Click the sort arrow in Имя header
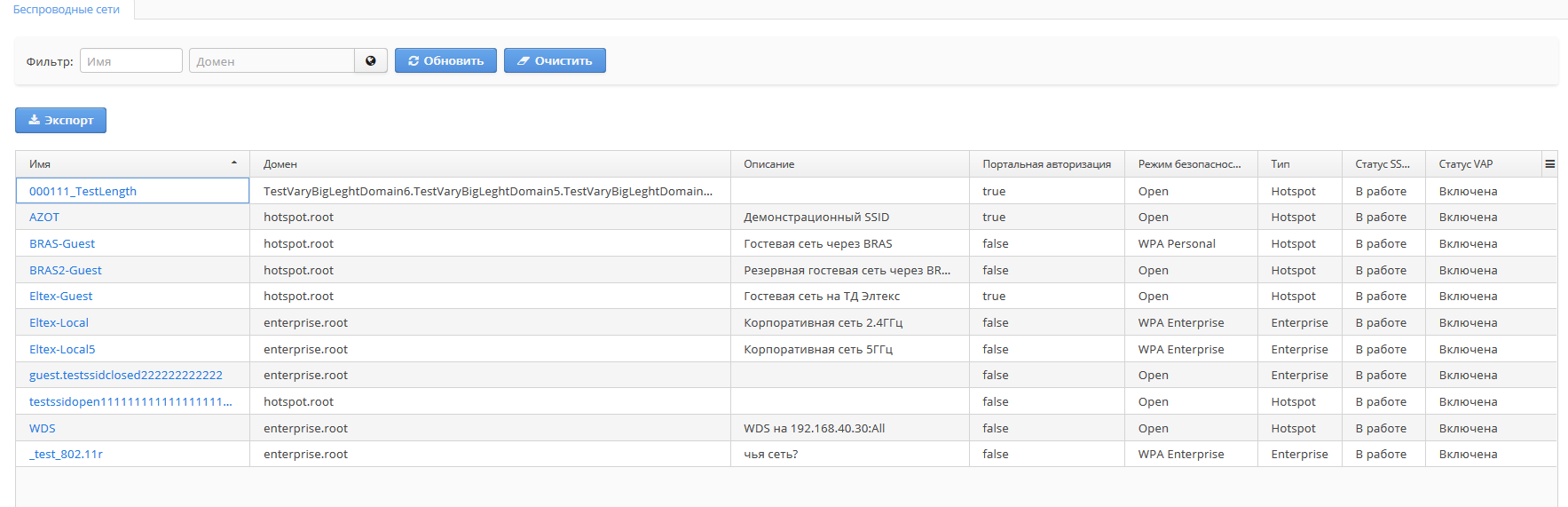 234,163
